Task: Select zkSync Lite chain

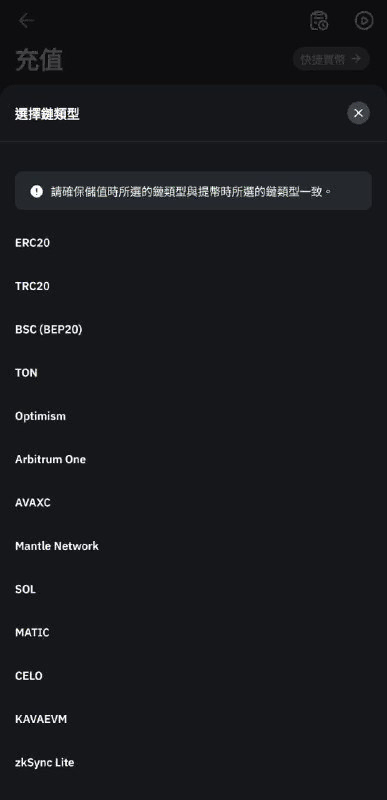Action: coord(193,763)
